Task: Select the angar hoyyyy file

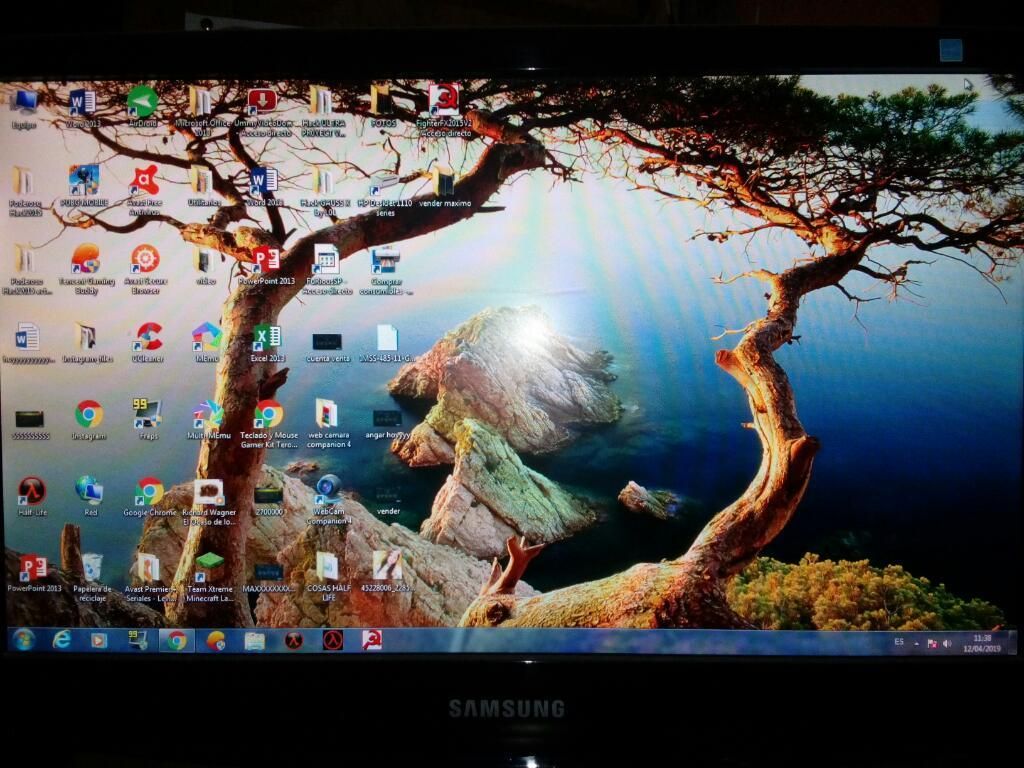Action: click(x=387, y=424)
